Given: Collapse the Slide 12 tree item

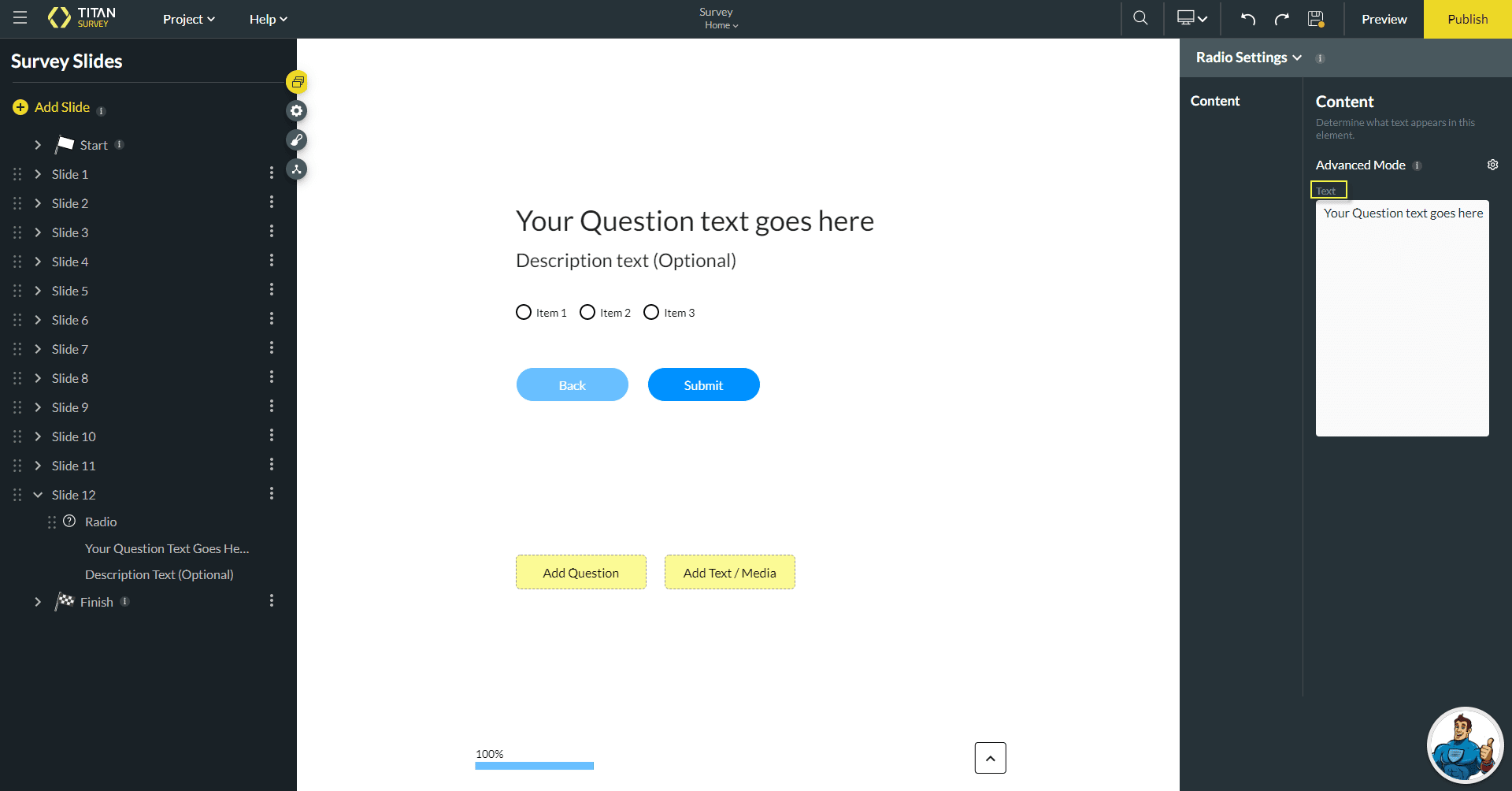Looking at the screenshot, I should click(37, 494).
